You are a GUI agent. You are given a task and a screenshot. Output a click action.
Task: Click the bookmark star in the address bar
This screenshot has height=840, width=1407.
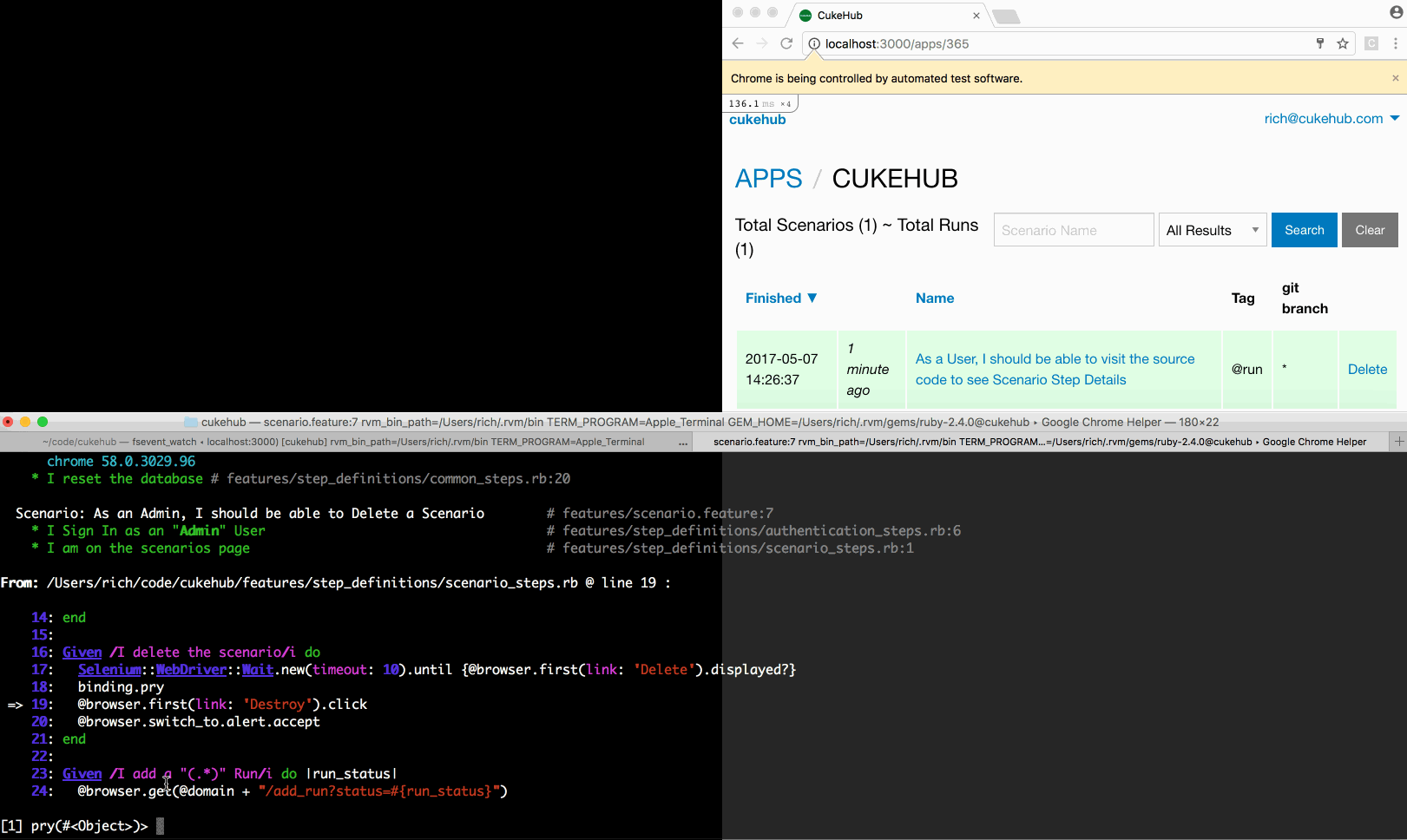(1342, 43)
